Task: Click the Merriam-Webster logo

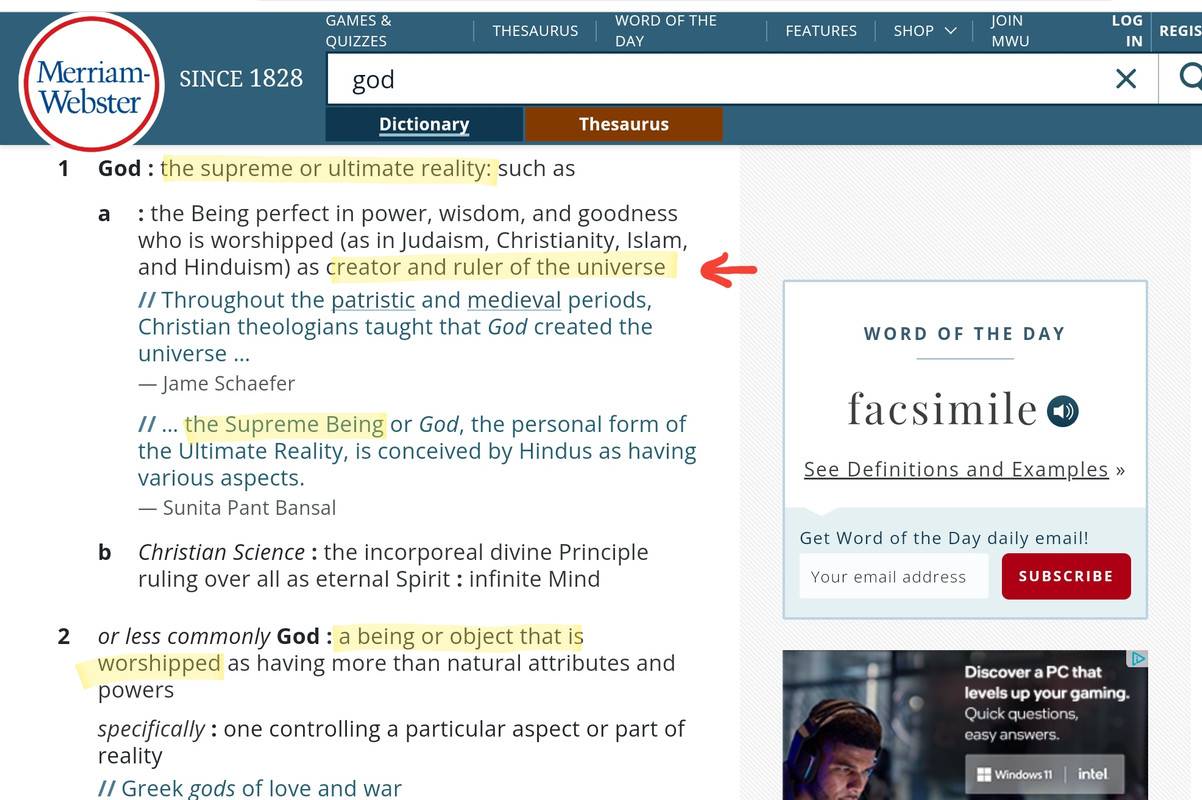Action: click(x=91, y=84)
